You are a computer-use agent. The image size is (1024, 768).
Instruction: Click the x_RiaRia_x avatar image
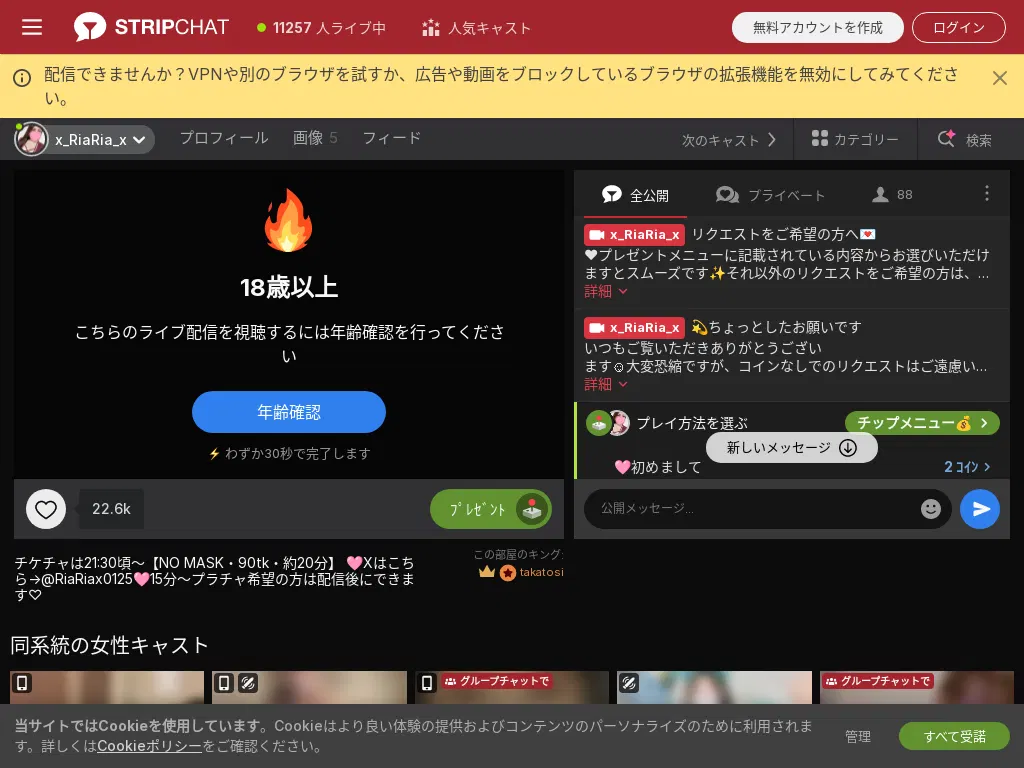[31, 139]
